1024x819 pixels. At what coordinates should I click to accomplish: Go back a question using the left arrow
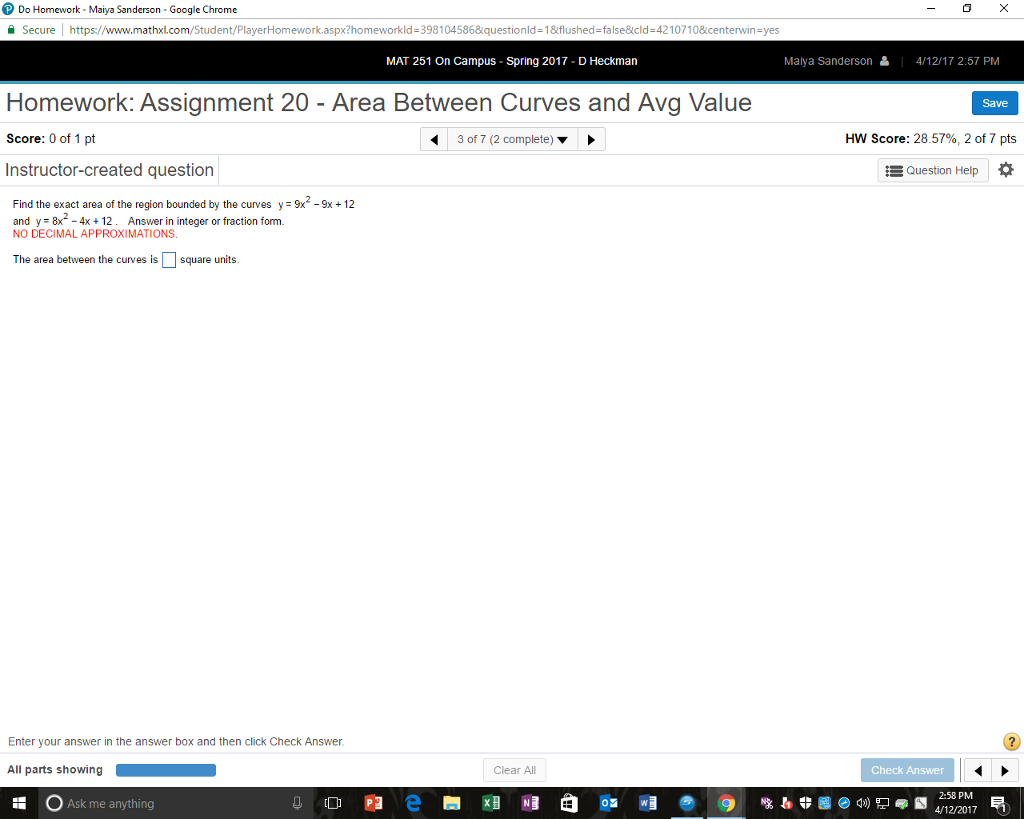tap(433, 139)
